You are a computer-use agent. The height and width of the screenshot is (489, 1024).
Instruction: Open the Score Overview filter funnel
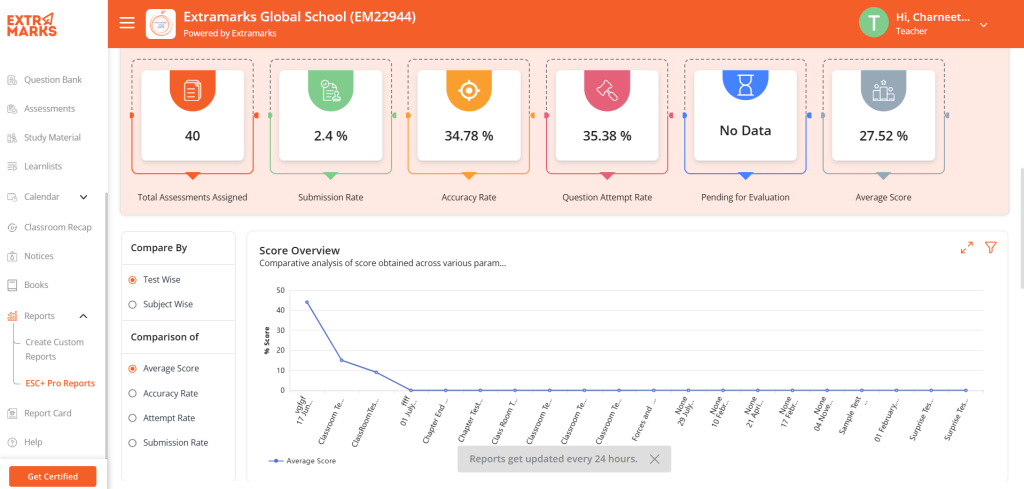(x=991, y=248)
